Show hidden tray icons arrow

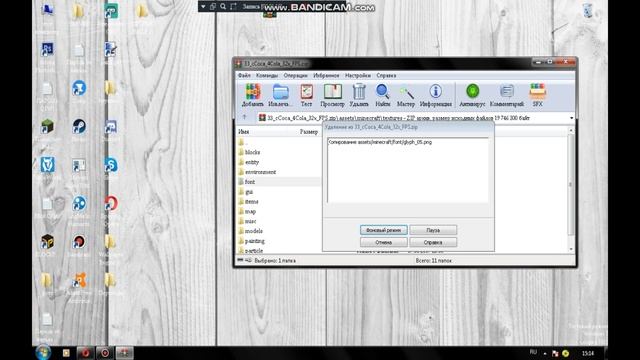(x=545, y=353)
